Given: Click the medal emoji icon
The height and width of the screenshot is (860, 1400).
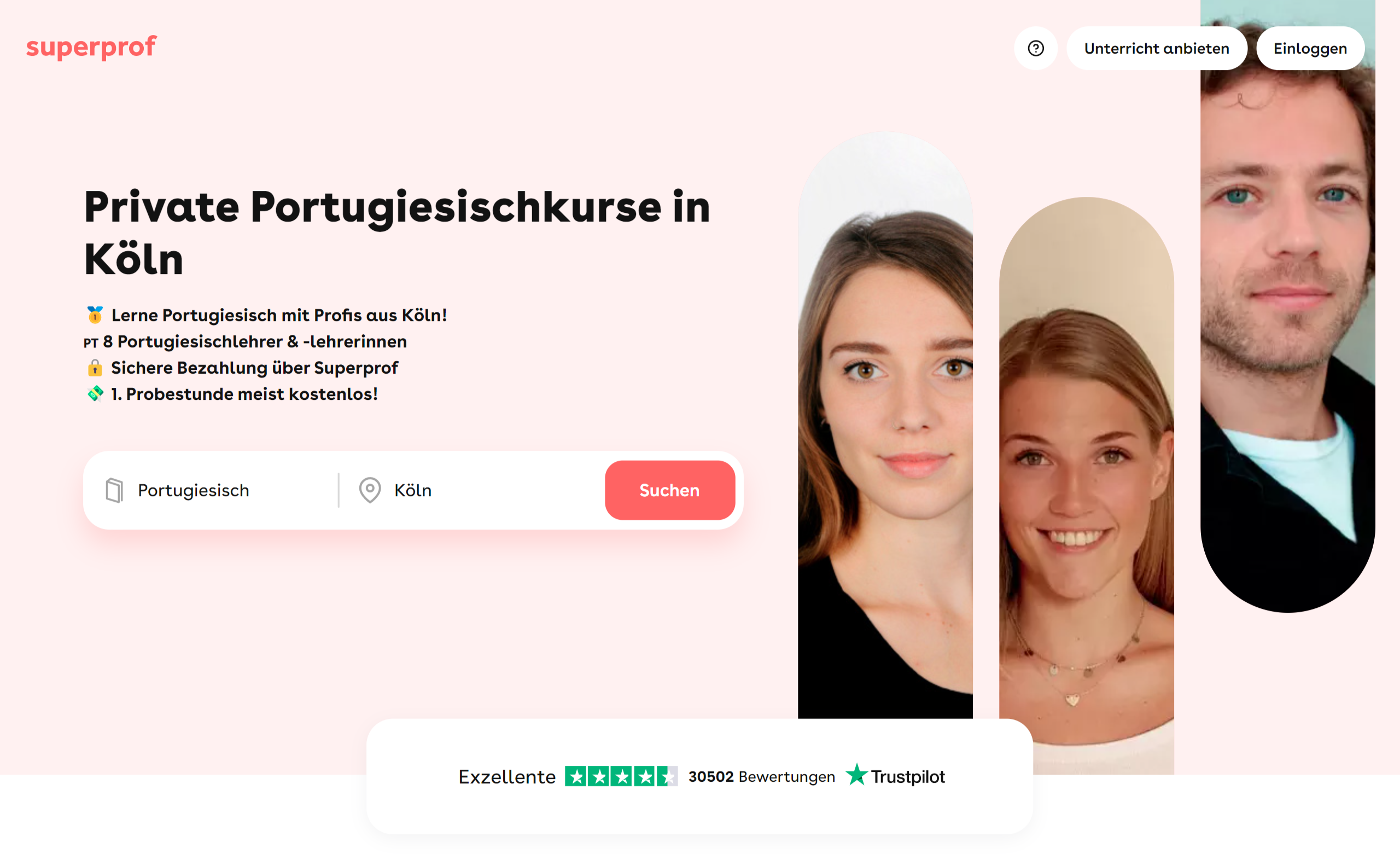Looking at the screenshot, I should [x=95, y=315].
